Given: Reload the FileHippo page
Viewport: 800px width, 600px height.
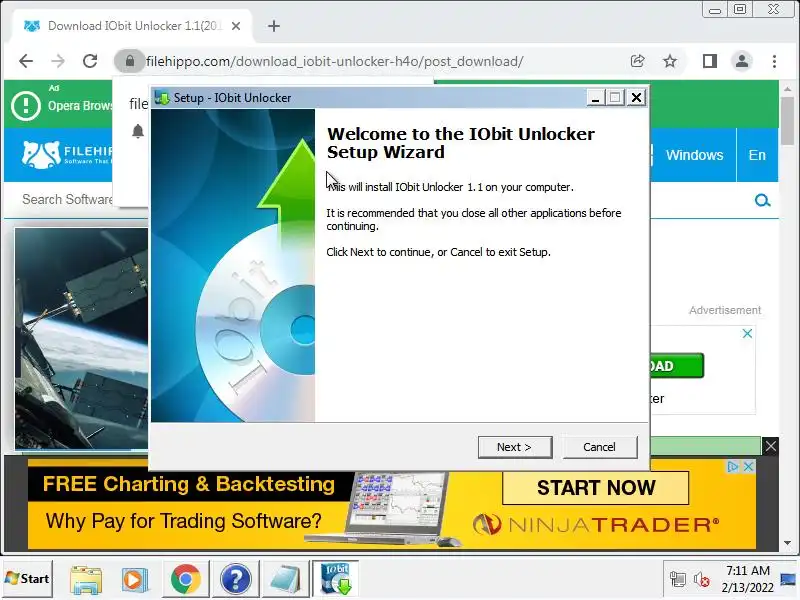Looking at the screenshot, I should coord(90,61).
